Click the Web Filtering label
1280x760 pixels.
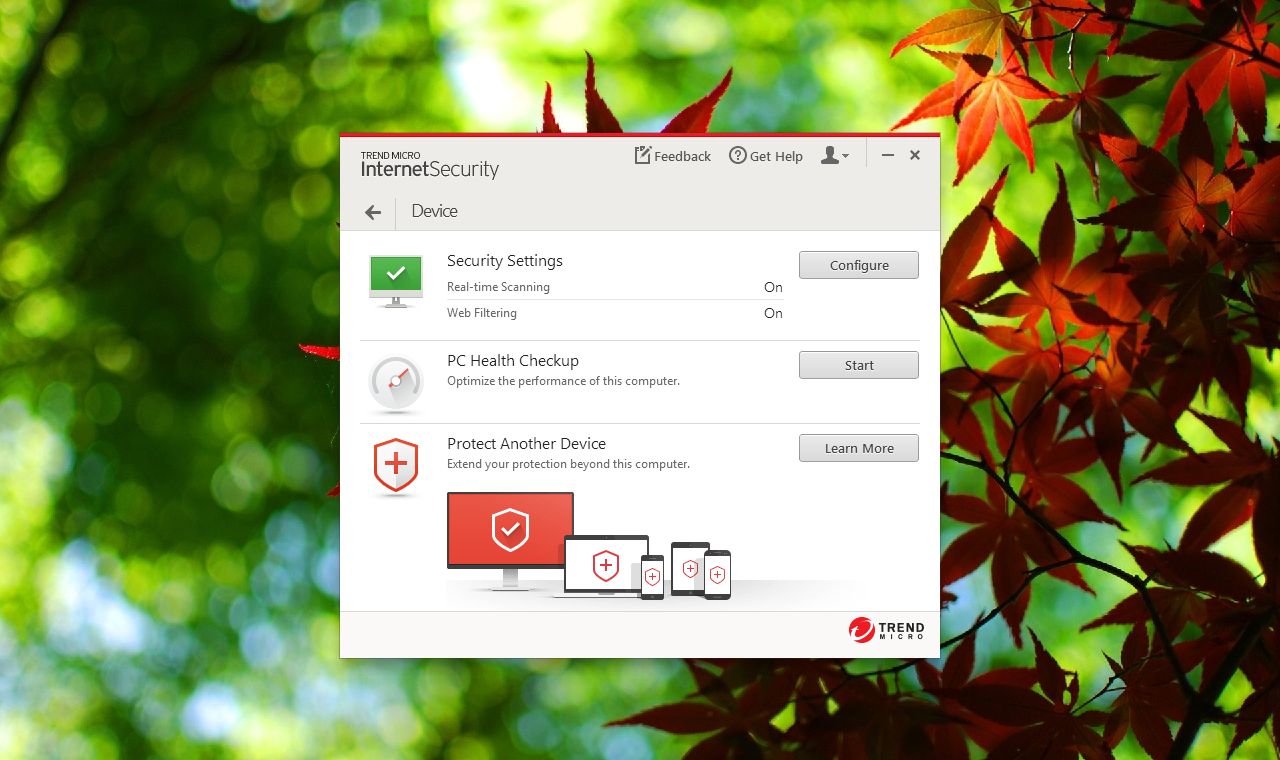tap(482, 313)
